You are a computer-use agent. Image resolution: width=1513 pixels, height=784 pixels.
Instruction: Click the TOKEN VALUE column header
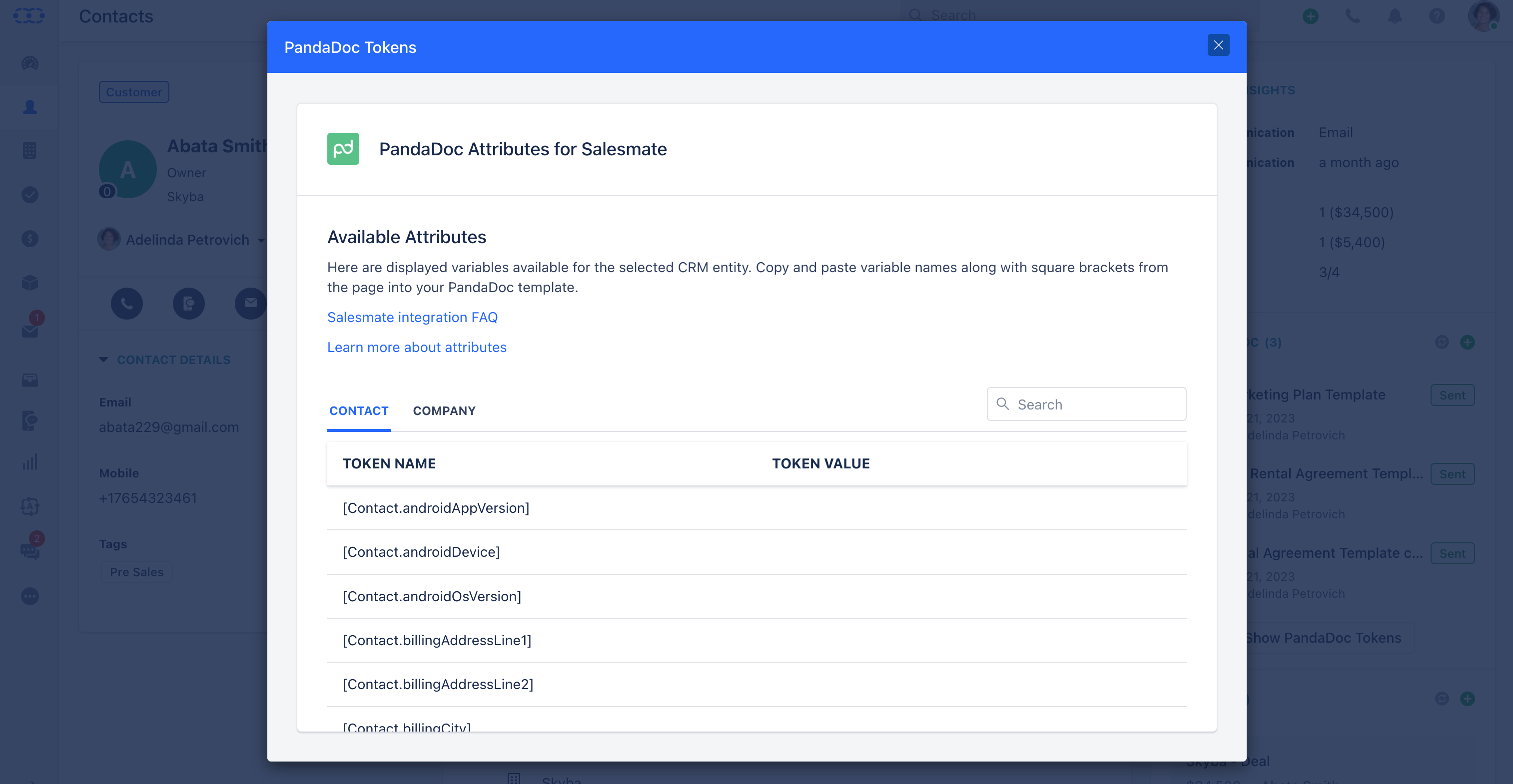pyautogui.click(x=820, y=463)
